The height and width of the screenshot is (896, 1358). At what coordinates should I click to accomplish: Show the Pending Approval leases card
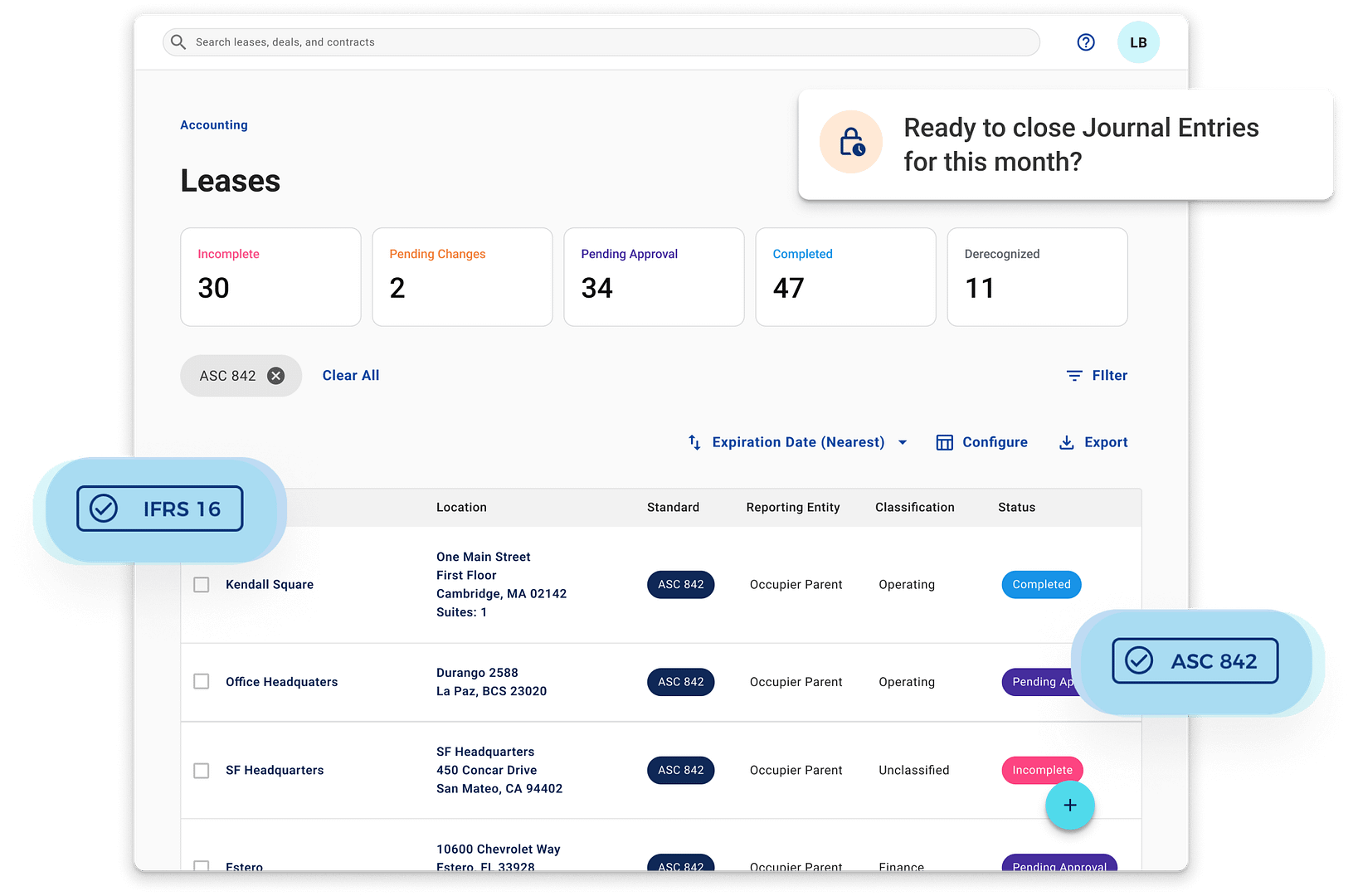[x=654, y=276]
